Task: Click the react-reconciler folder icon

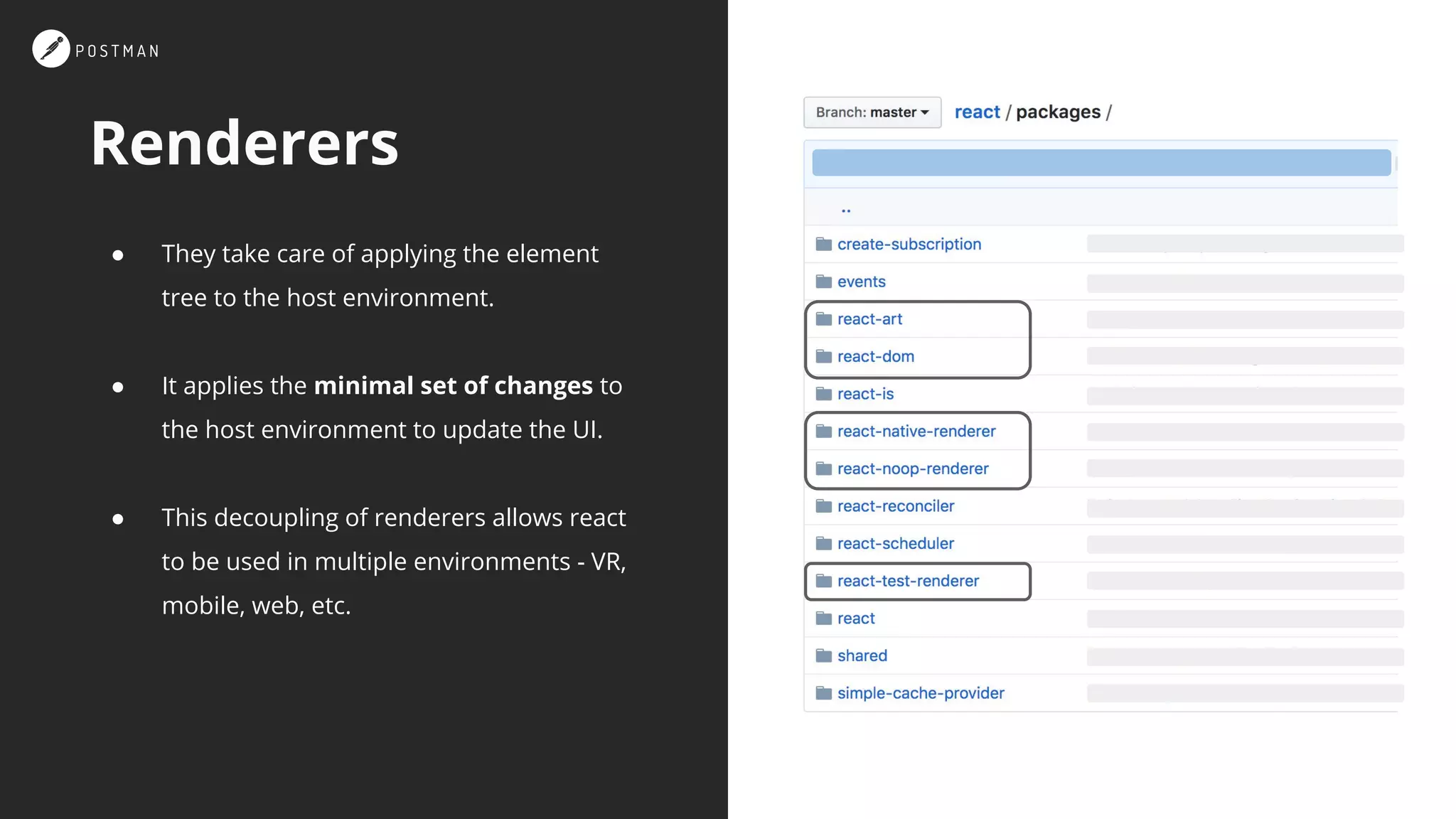Action: tap(824, 506)
